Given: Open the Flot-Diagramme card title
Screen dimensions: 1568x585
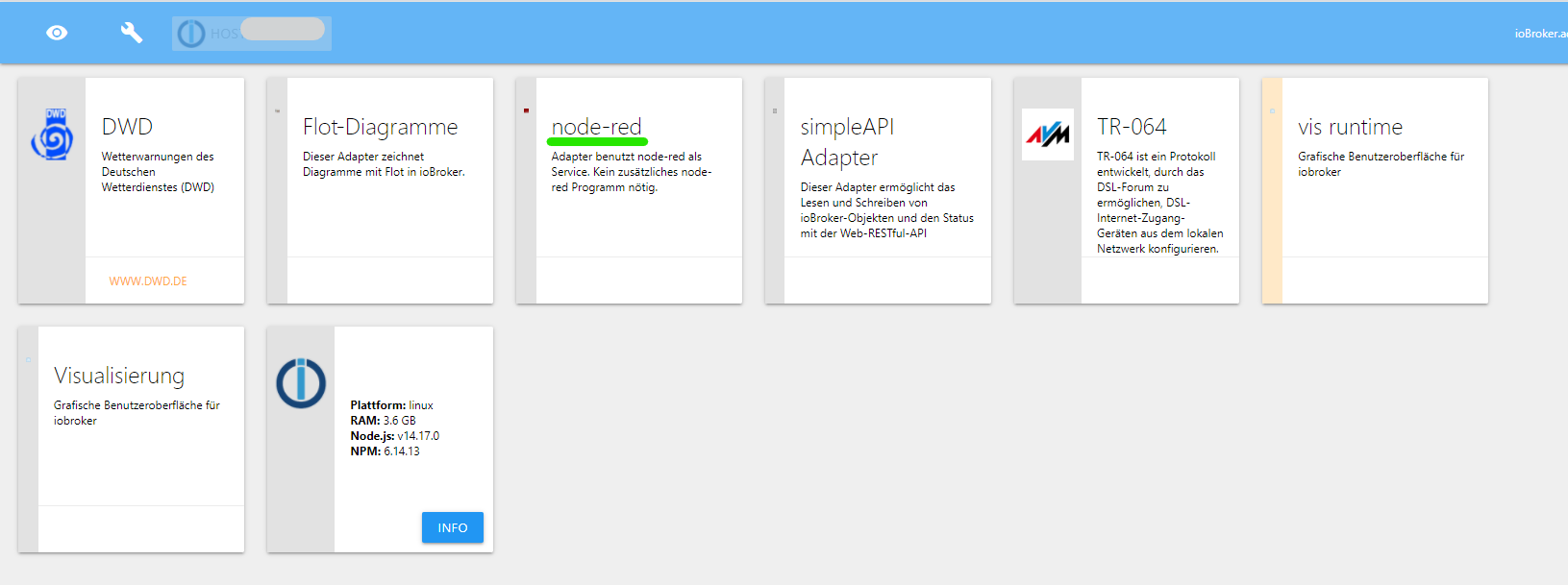Looking at the screenshot, I should (x=380, y=127).
